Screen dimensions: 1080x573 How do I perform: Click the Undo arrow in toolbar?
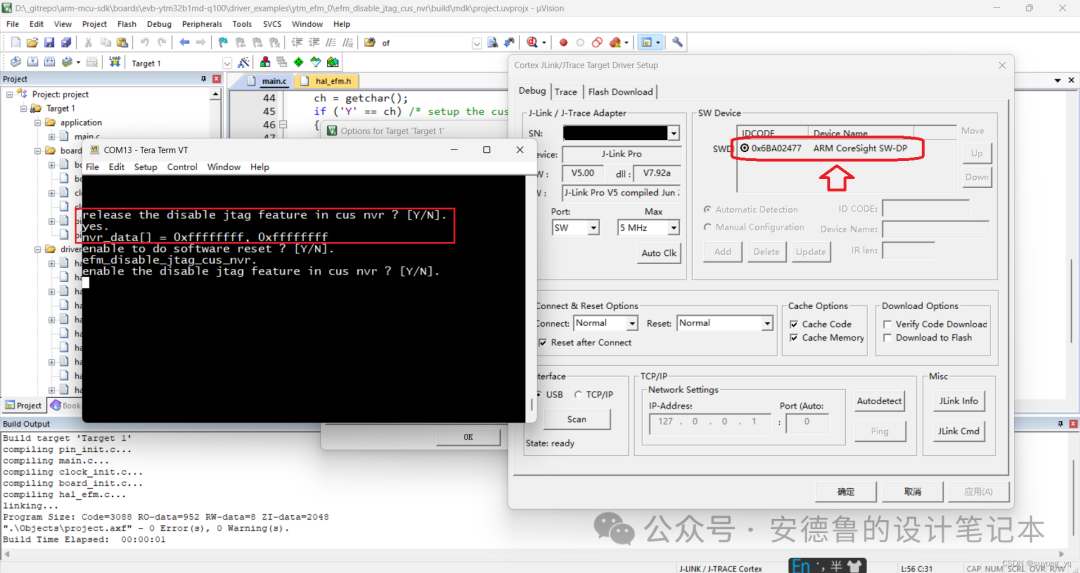point(144,43)
